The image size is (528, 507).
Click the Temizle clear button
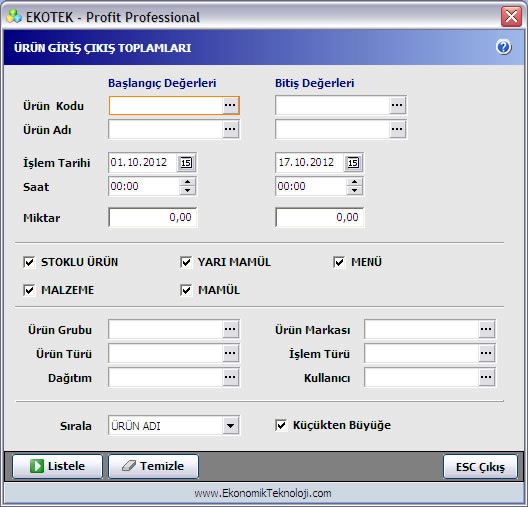pos(154,466)
